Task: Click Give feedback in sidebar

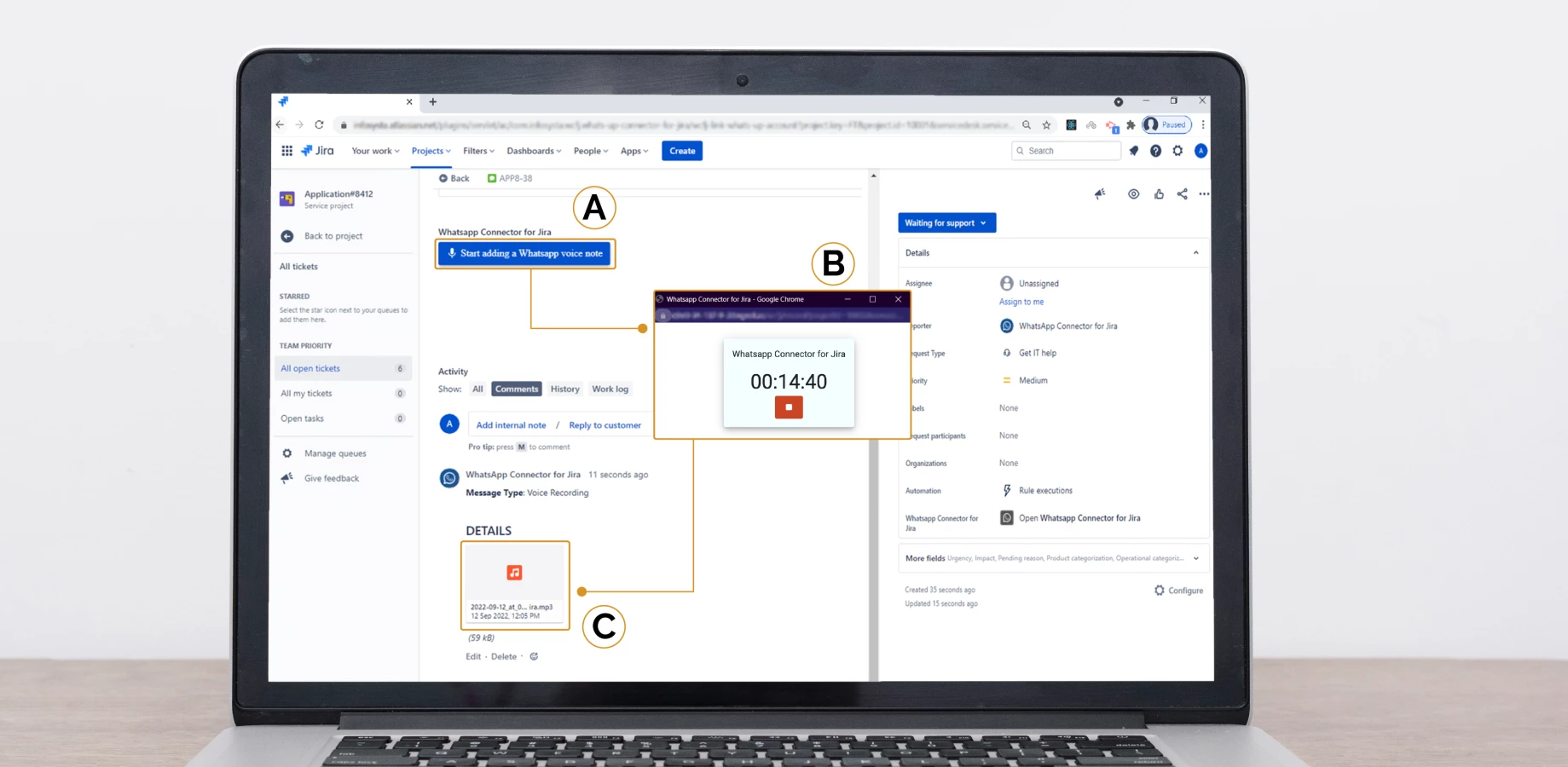Action: click(x=332, y=478)
